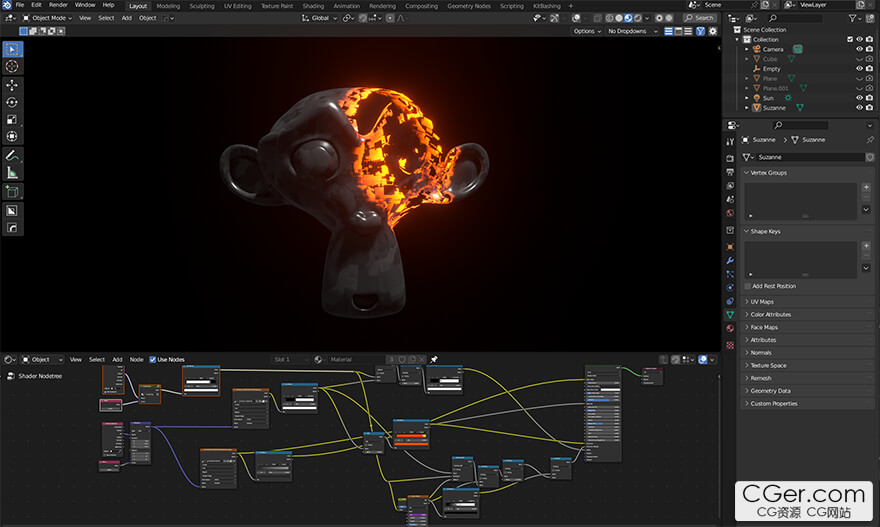Click the viewport Search button

(699, 18)
